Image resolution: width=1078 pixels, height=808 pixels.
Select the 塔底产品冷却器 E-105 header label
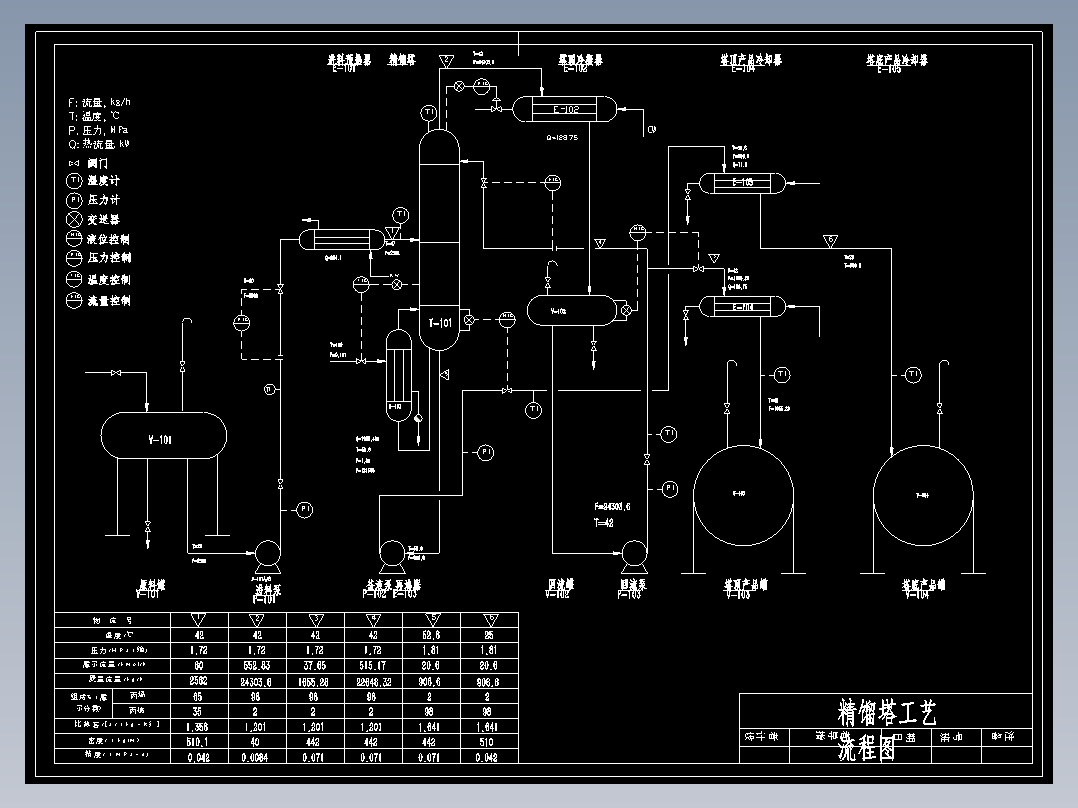click(896, 63)
